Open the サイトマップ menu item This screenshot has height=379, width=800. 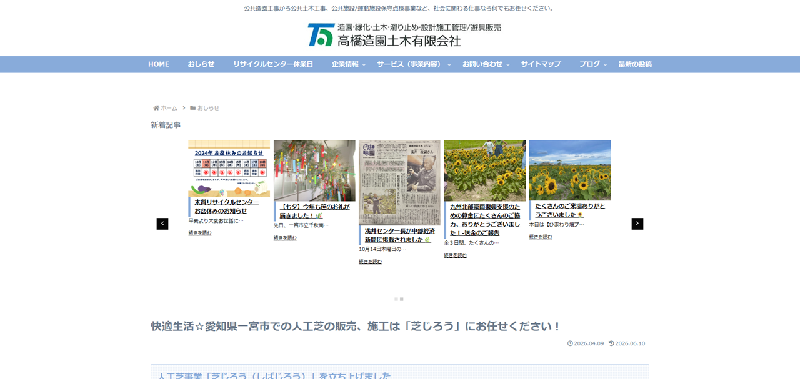(x=540, y=64)
